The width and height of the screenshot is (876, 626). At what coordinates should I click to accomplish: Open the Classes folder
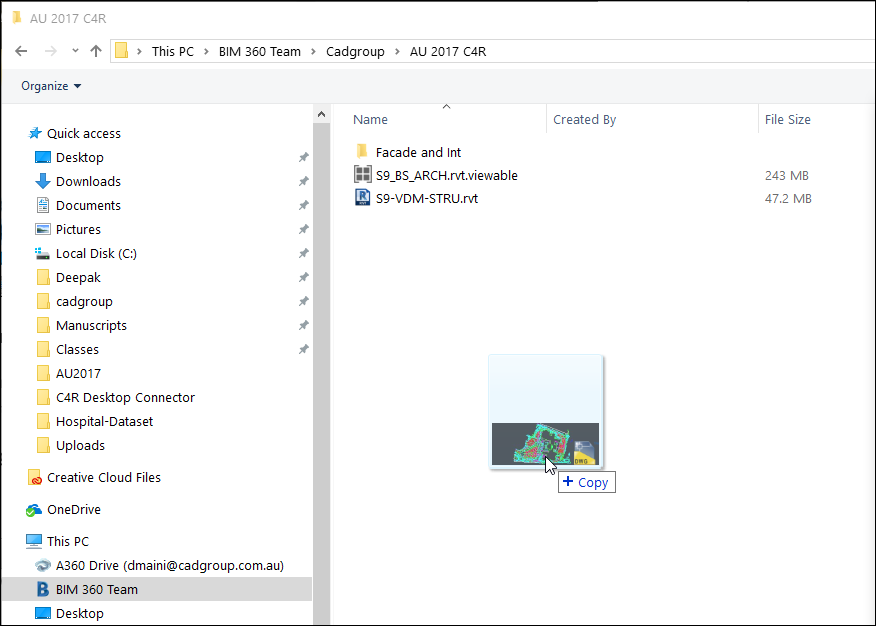tap(77, 350)
